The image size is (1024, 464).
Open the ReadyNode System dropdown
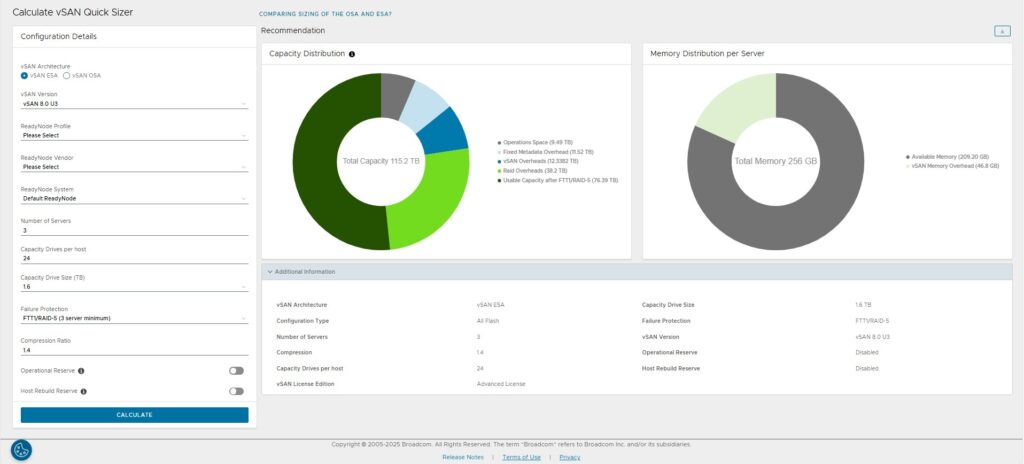pyautogui.click(x=135, y=198)
